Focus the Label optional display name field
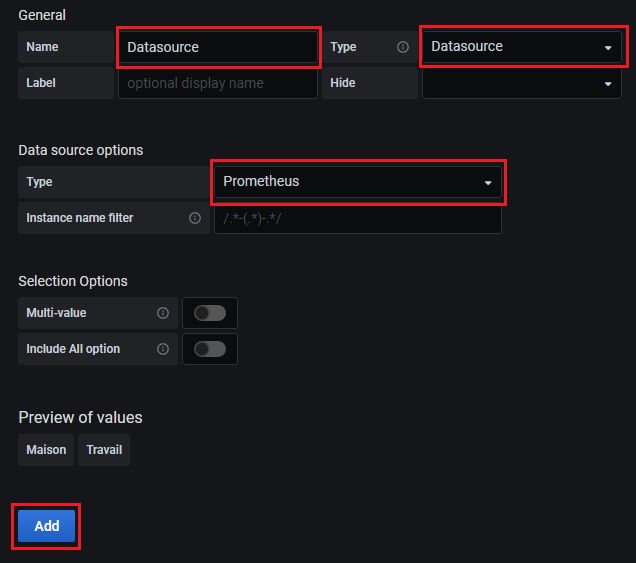 click(217, 83)
